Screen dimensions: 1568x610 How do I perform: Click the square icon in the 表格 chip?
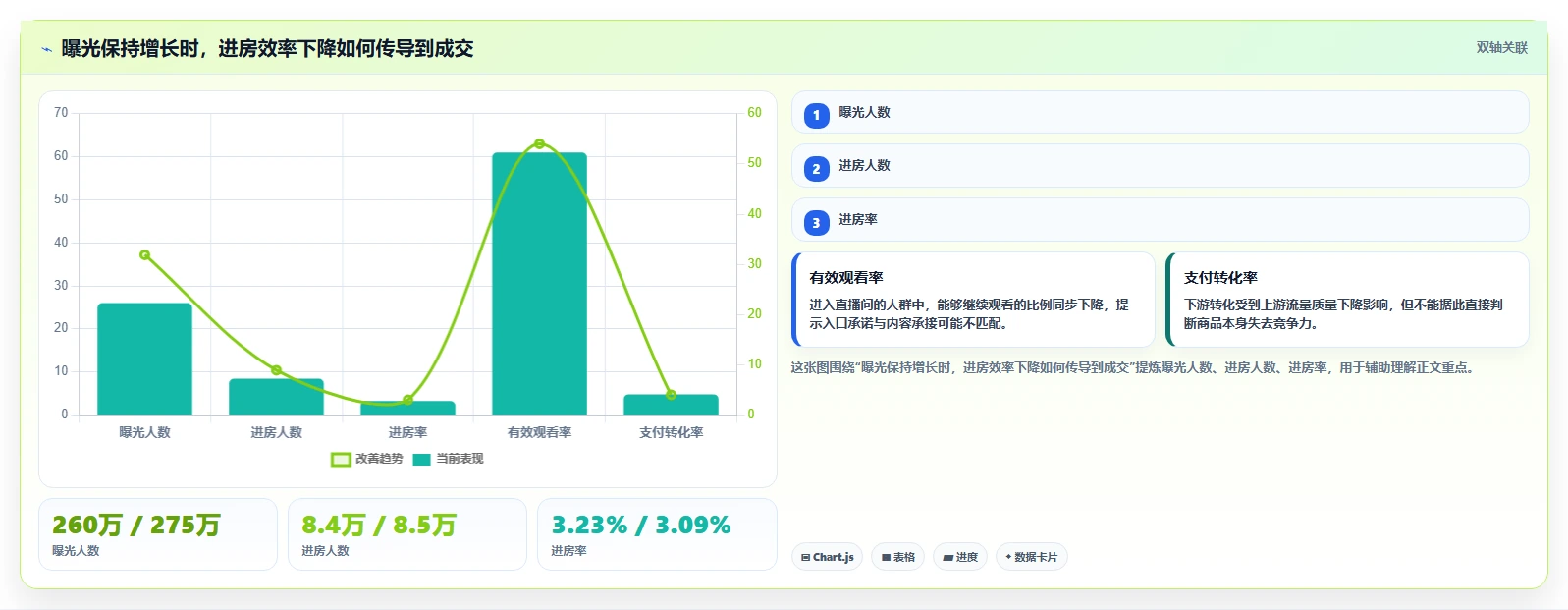886,557
